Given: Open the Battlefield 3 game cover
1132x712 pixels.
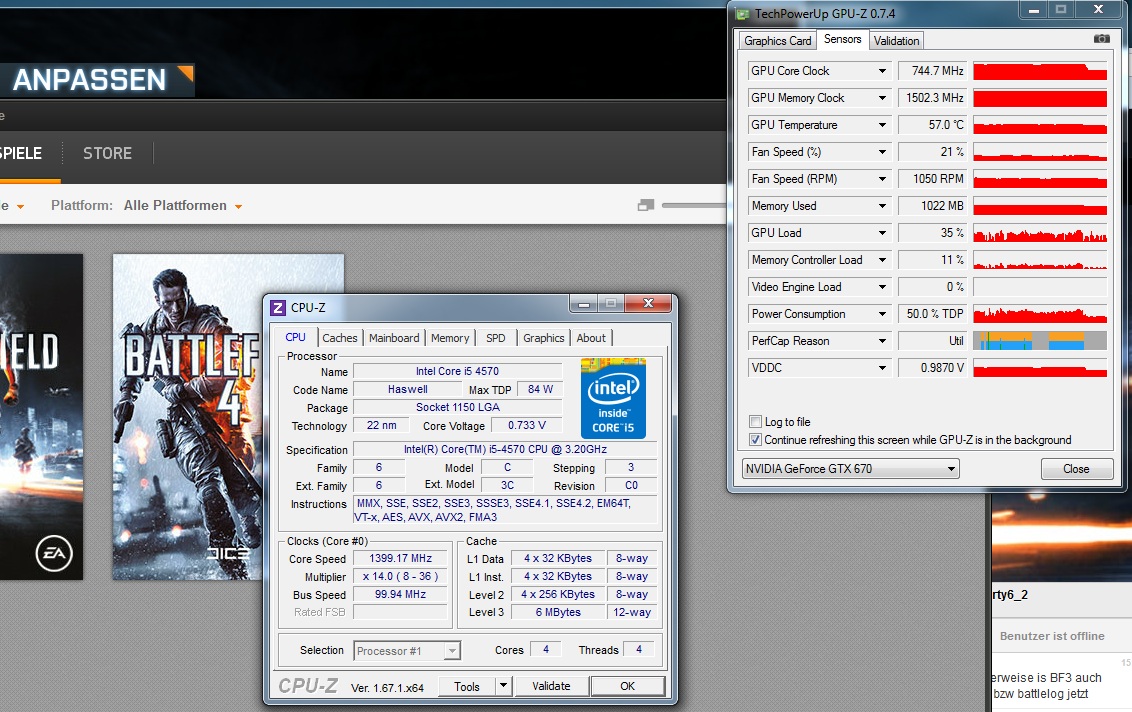Looking at the screenshot, I should click(x=41, y=417).
